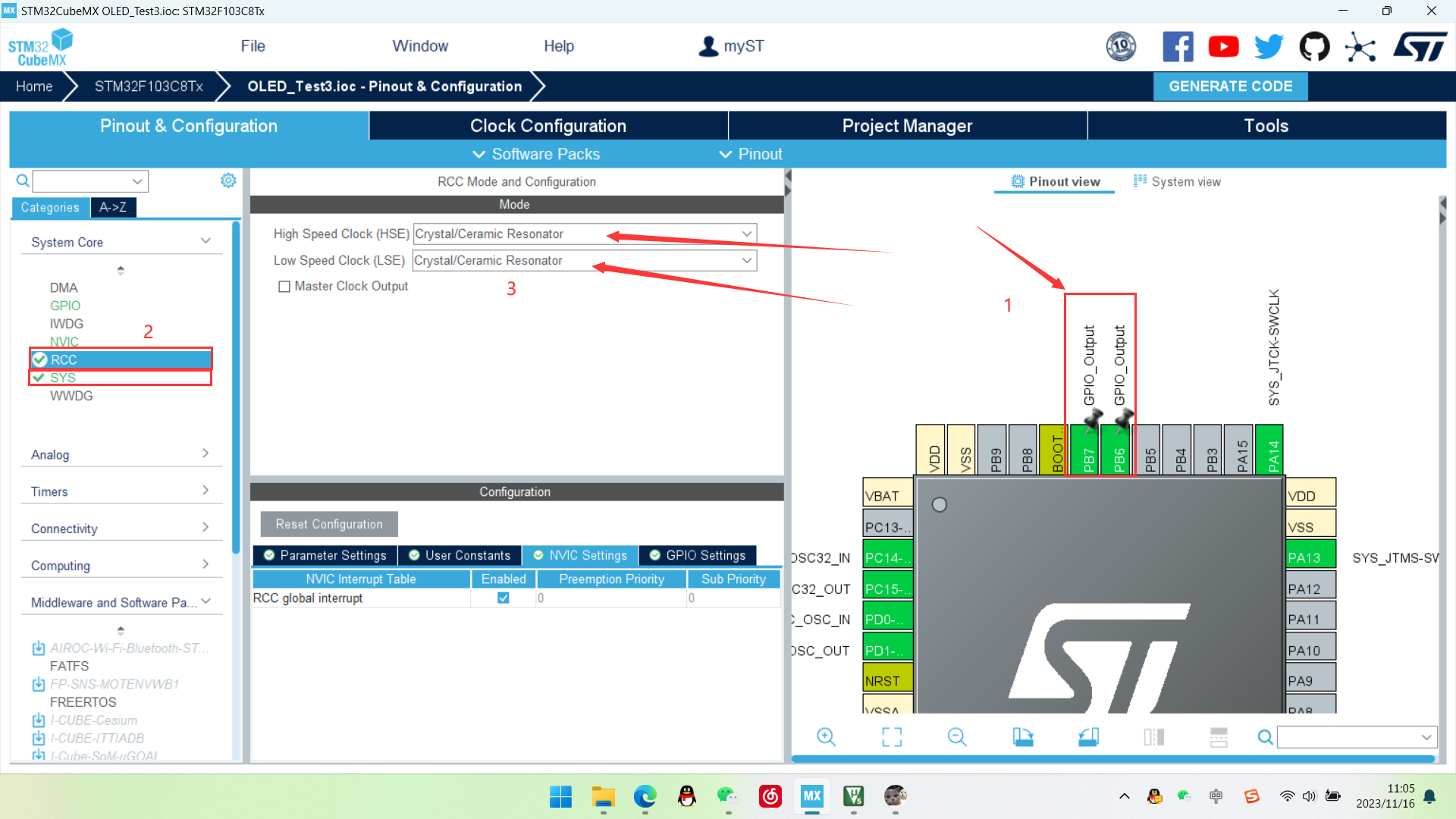
Task: Open the Facebook icon link
Action: (x=1178, y=46)
